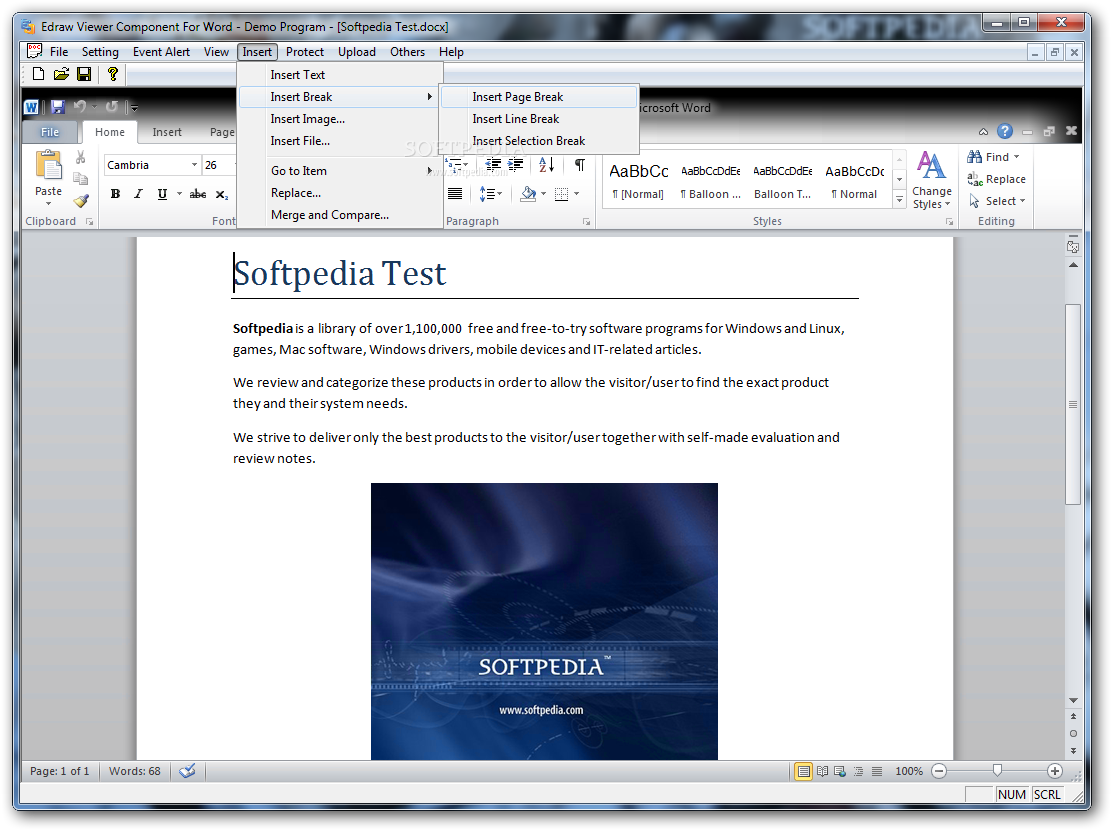Open the Event Alert menu

(161, 52)
